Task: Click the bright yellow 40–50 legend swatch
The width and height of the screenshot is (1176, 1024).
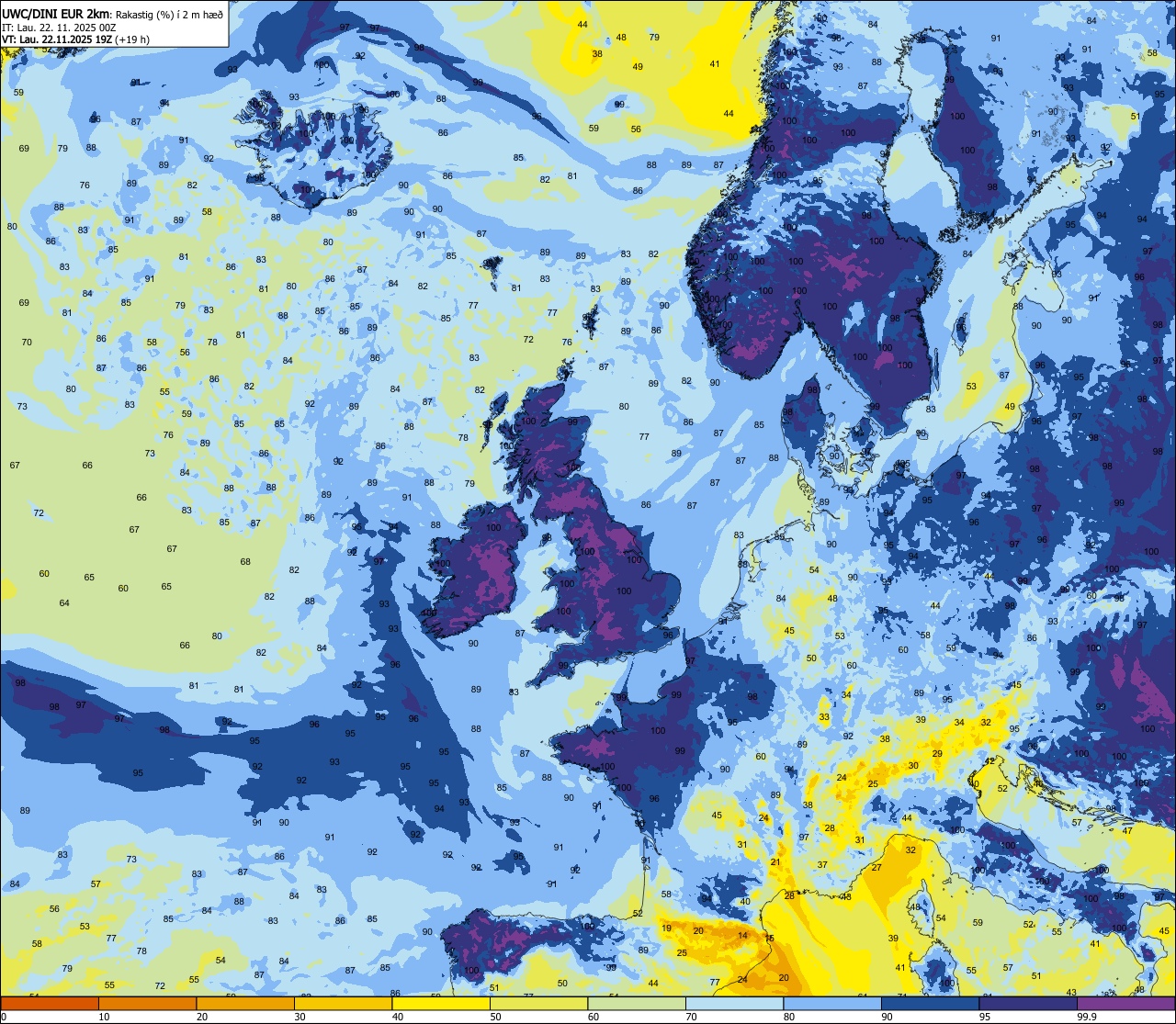Action: [441, 1003]
